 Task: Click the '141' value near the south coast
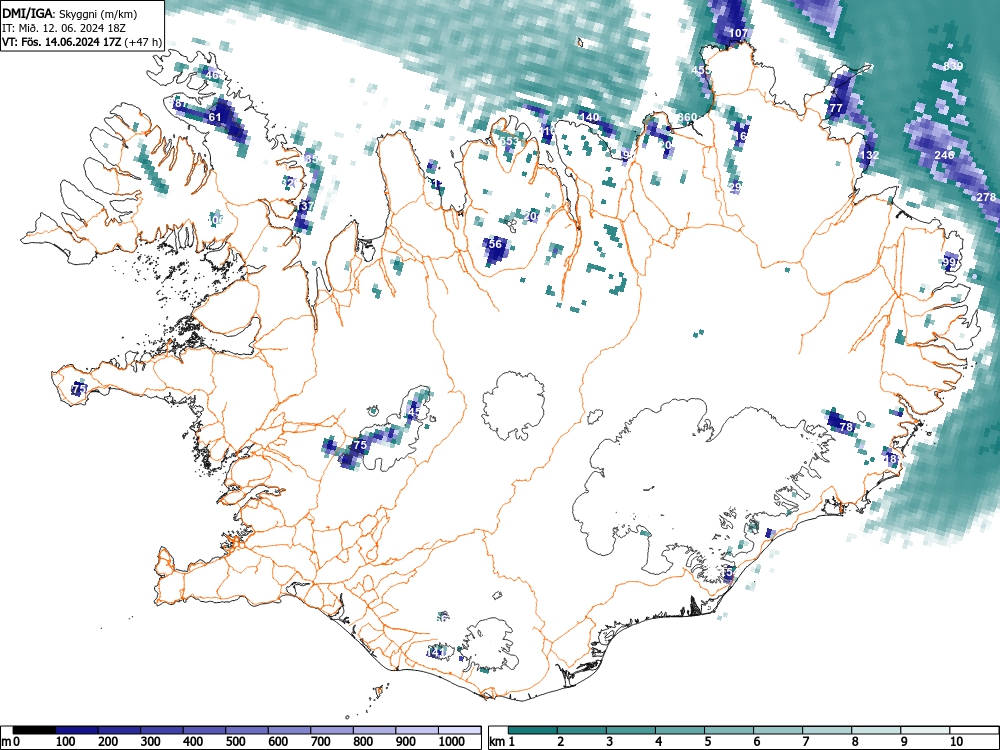pos(437,652)
